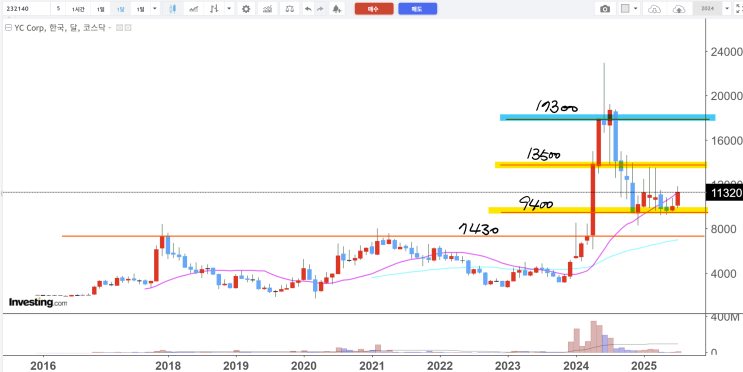Image resolution: width=743 pixels, height=372 pixels.
Task: Select the 1시간 interval button
Action: pos(78,9)
